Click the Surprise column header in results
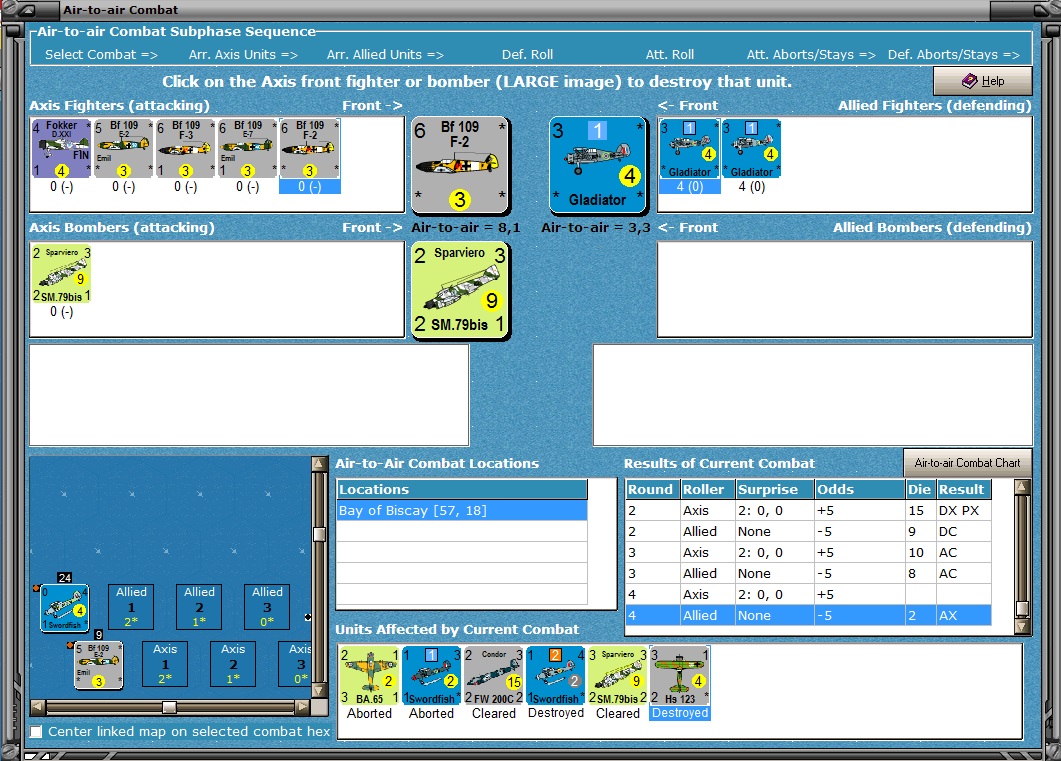 pos(775,489)
